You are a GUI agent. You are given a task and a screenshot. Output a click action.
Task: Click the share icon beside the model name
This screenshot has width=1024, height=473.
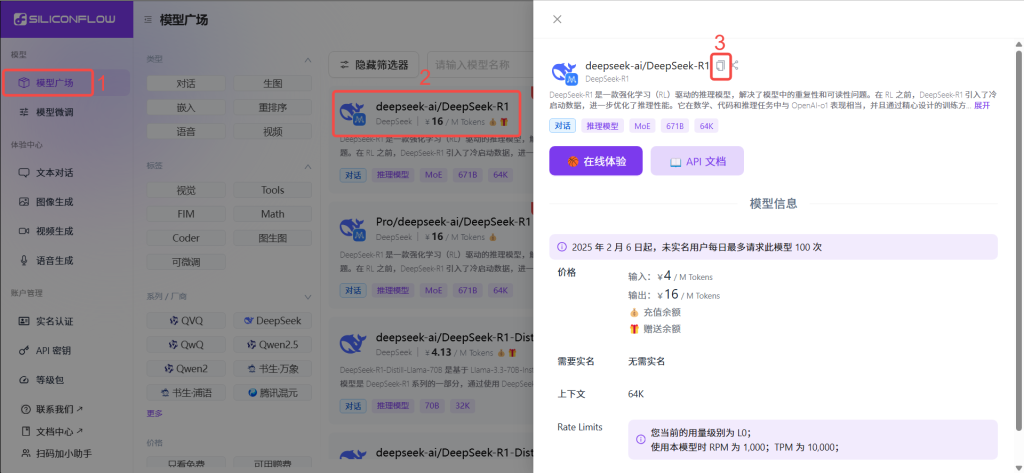click(x=735, y=65)
